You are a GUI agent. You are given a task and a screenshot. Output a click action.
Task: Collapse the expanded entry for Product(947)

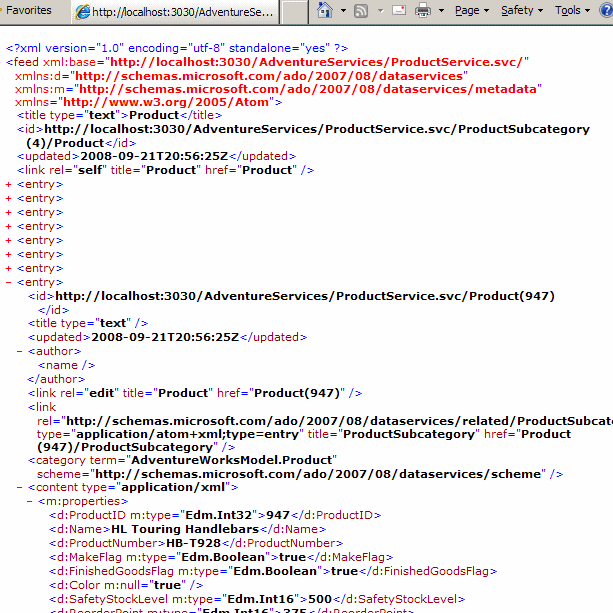(9, 283)
